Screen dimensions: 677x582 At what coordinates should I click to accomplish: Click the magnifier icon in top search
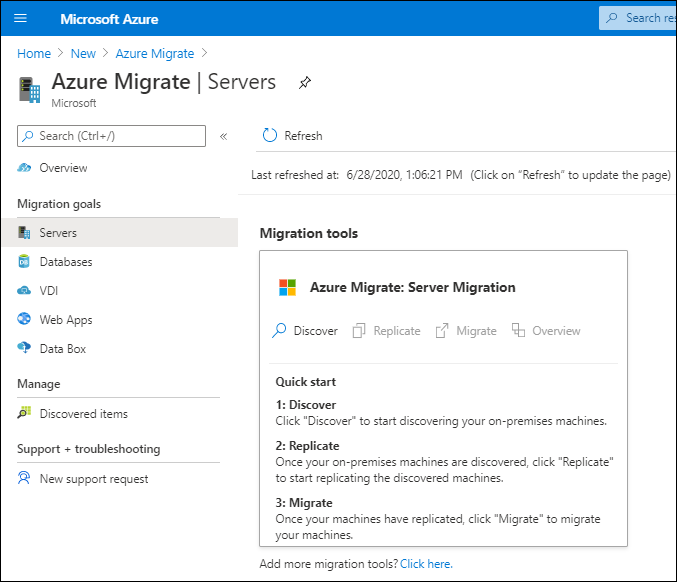tap(612, 18)
